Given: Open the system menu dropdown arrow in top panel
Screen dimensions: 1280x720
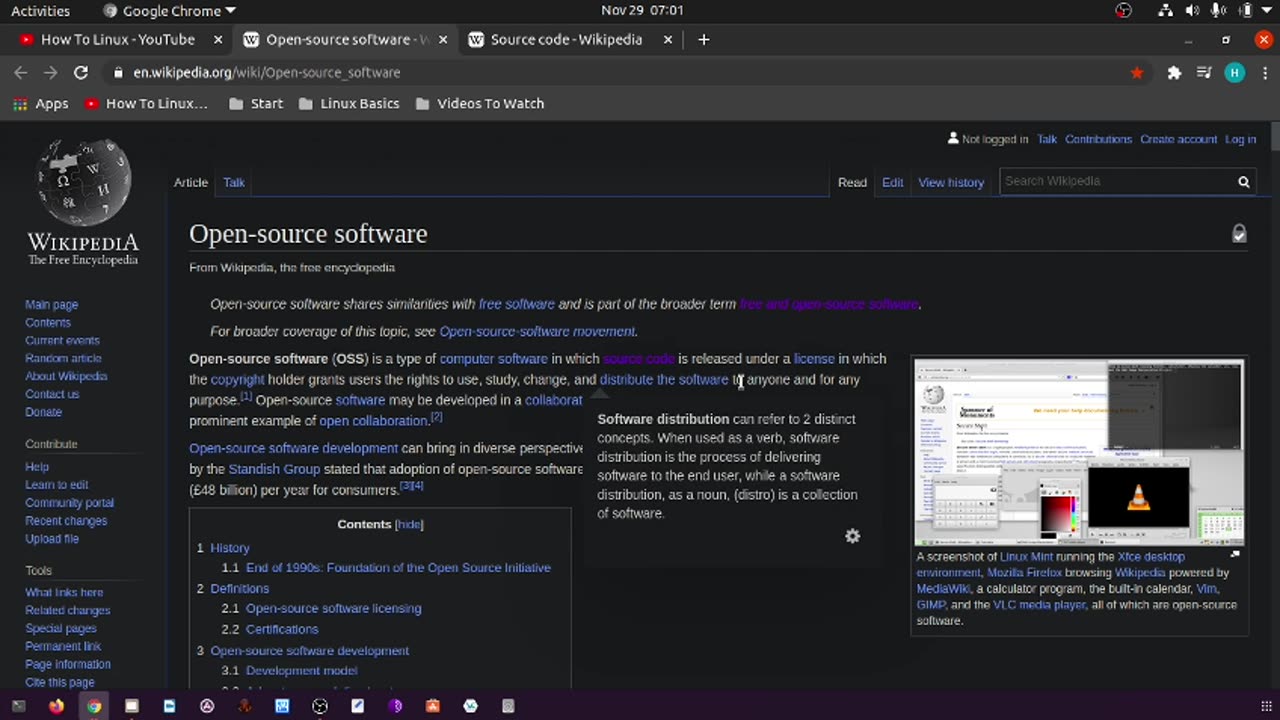Looking at the screenshot, I should click(1268, 11).
